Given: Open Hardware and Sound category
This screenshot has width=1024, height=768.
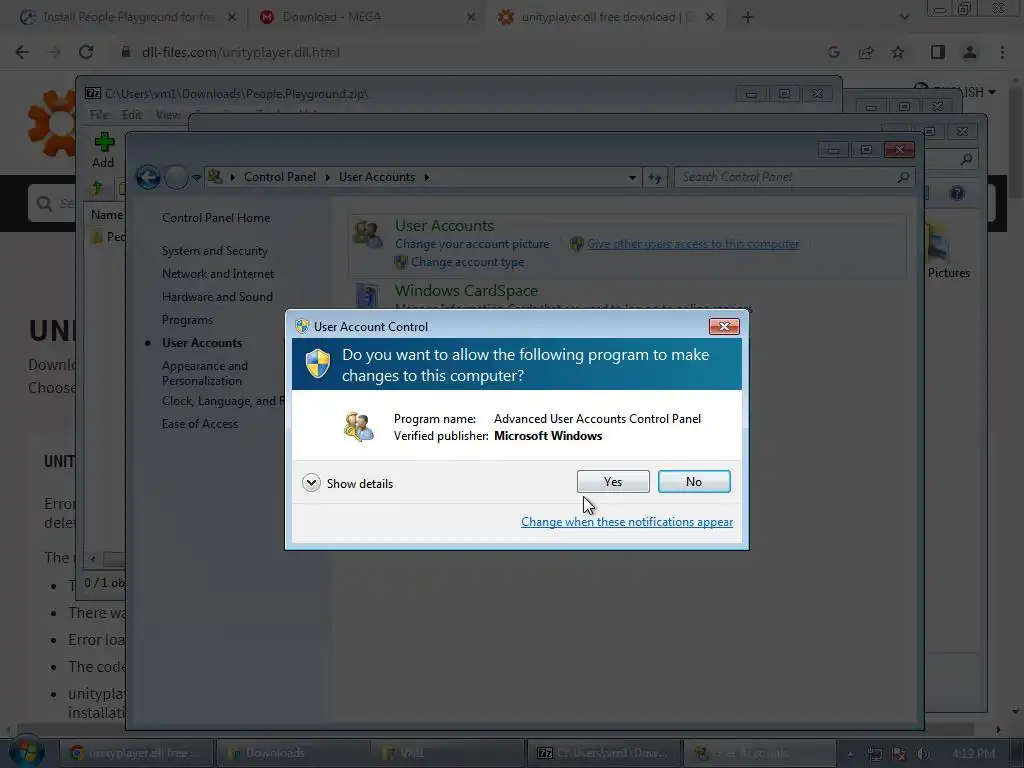Looking at the screenshot, I should pyautogui.click(x=217, y=296).
